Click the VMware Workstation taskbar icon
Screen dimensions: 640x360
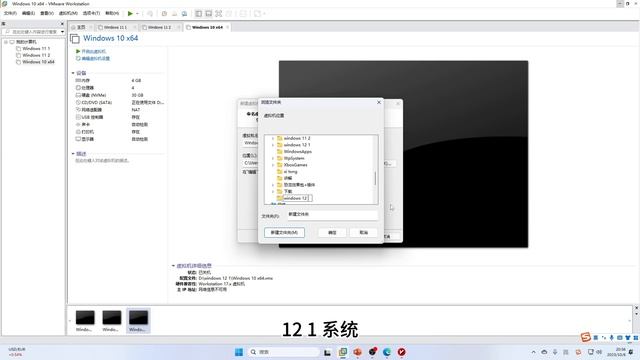(343, 352)
